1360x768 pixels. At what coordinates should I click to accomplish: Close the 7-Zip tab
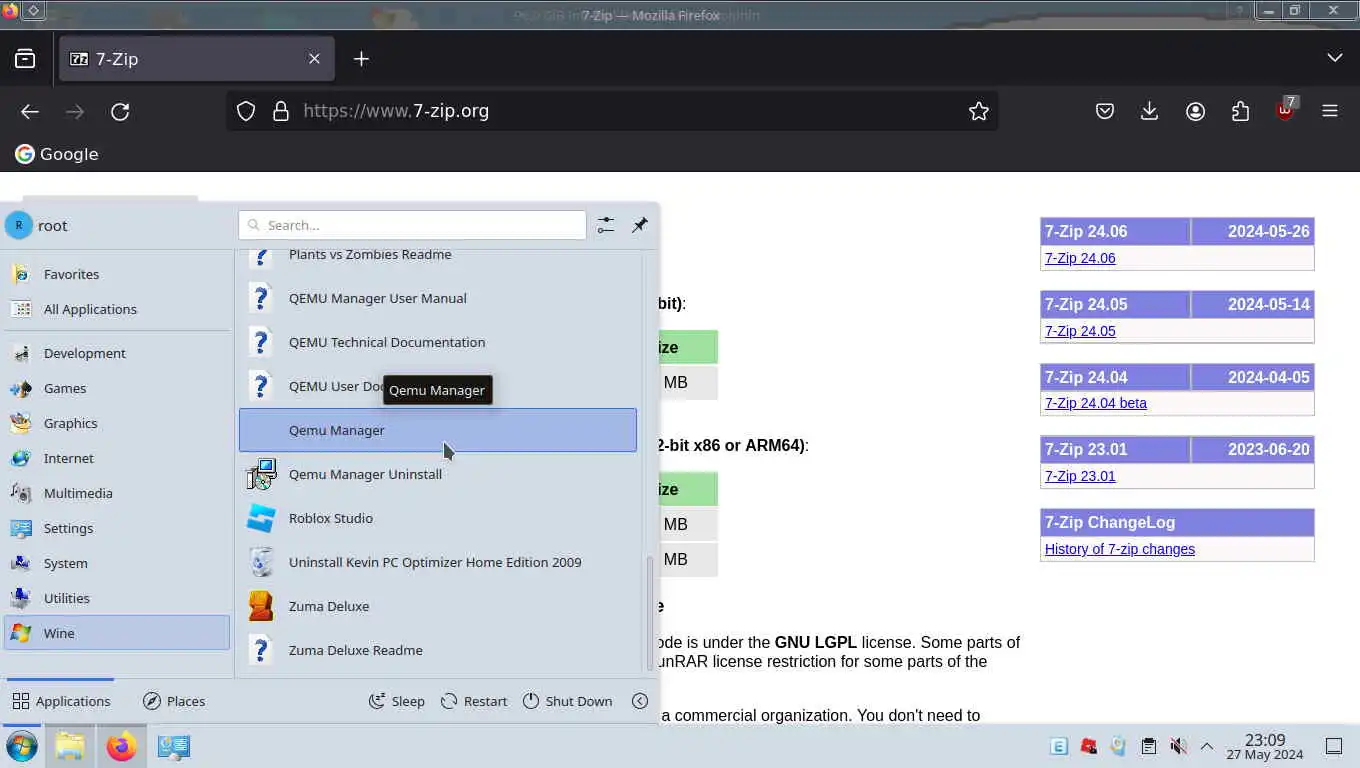pos(314,59)
